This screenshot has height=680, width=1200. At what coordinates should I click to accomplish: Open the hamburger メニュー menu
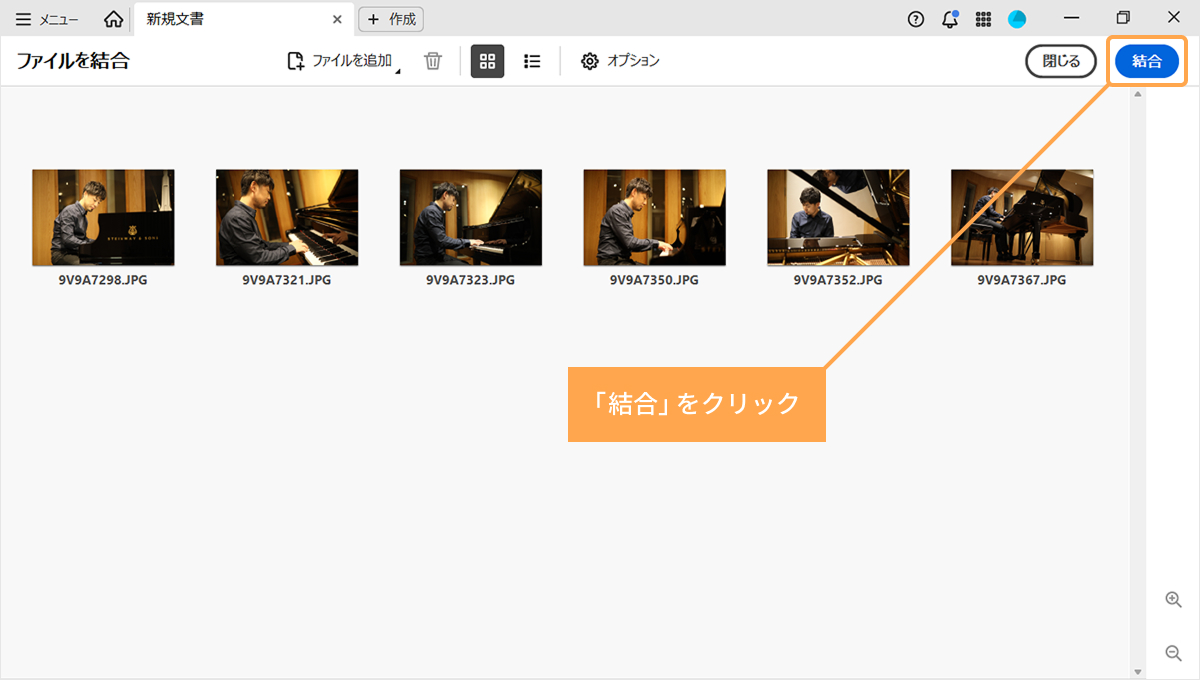tap(47, 19)
